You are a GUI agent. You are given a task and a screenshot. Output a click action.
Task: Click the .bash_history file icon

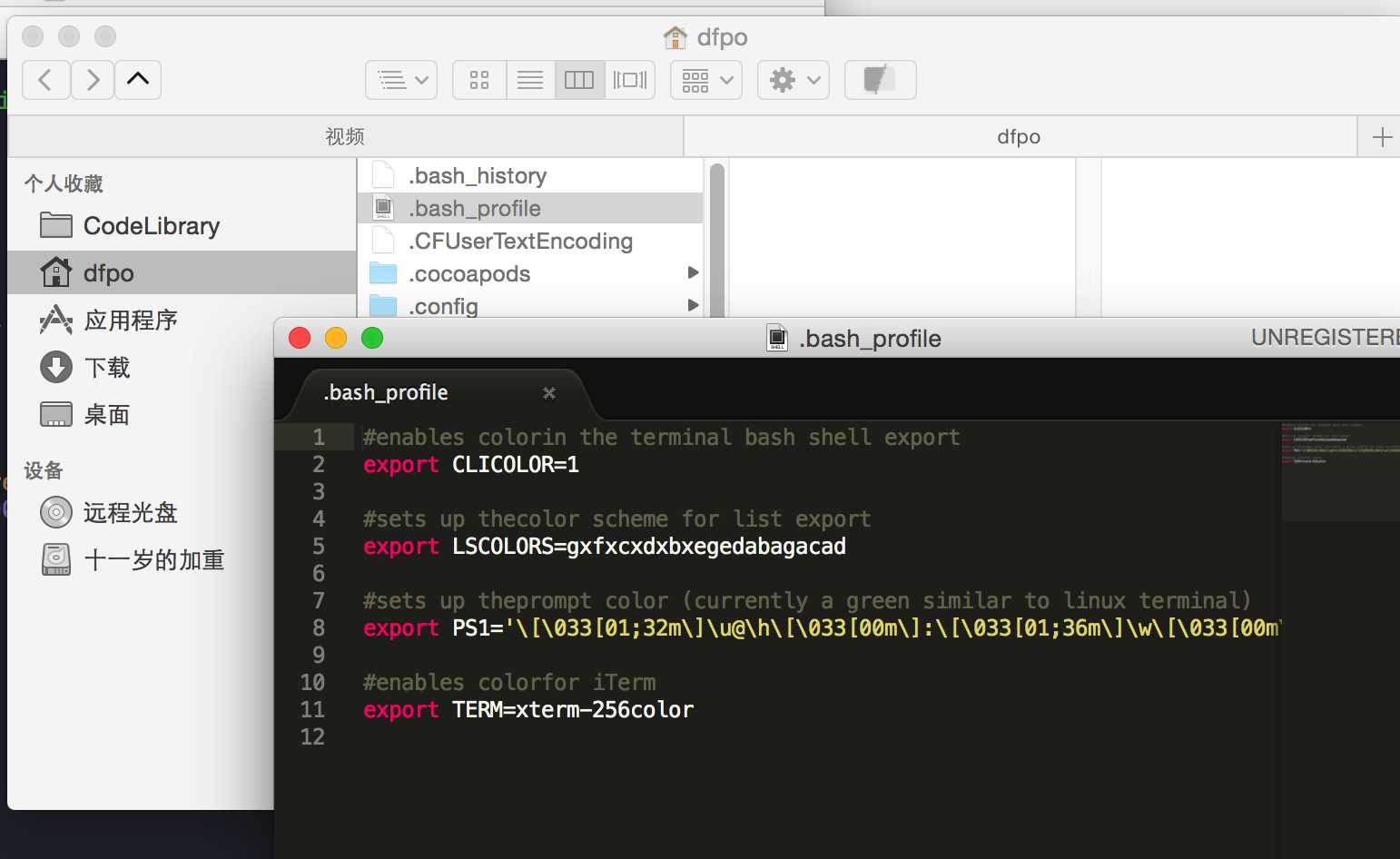pos(383,174)
